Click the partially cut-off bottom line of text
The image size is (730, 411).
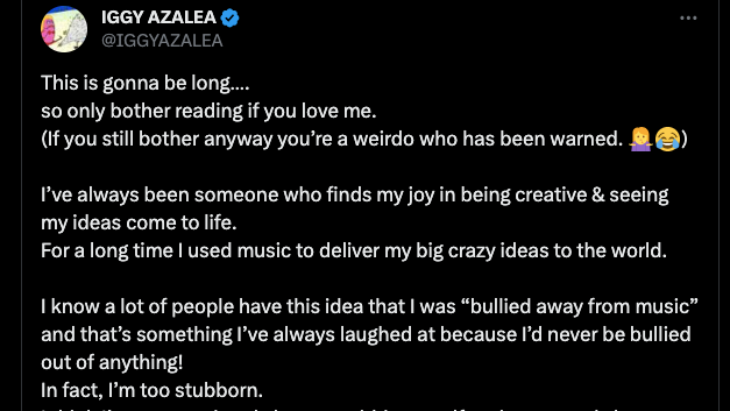[350, 407]
